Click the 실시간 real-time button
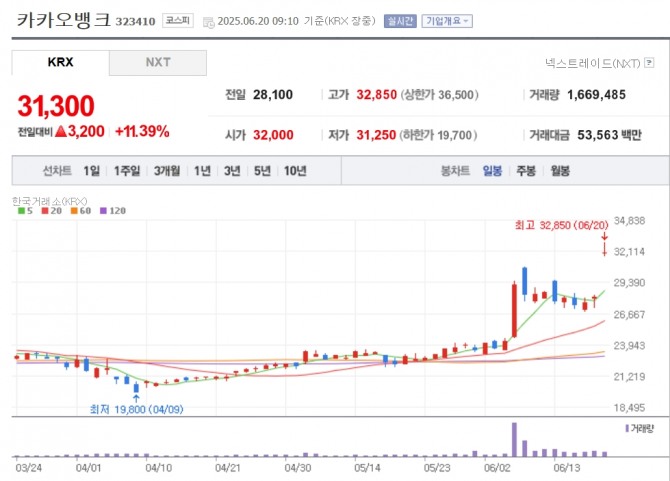The width and height of the screenshot is (670, 481). (400, 21)
